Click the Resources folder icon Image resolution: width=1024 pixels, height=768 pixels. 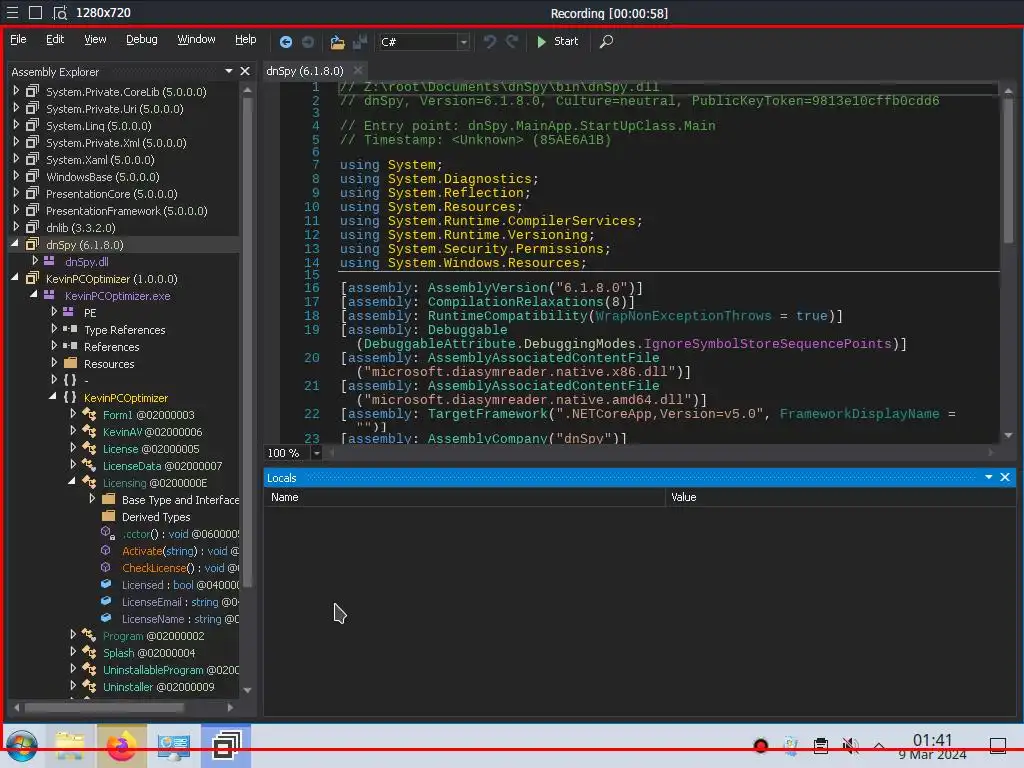pos(71,363)
